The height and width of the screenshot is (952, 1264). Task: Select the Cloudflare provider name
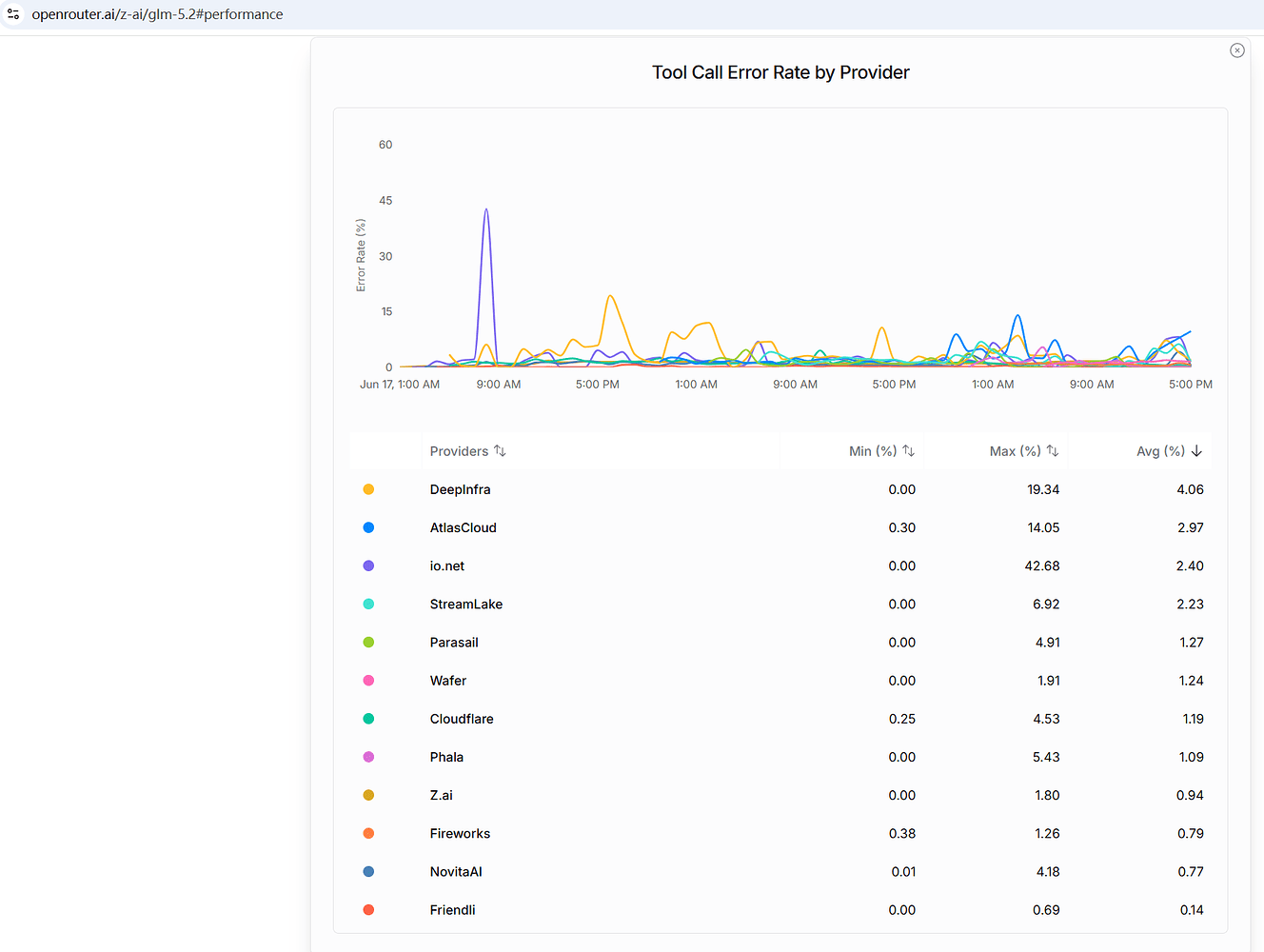tap(462, 719)
